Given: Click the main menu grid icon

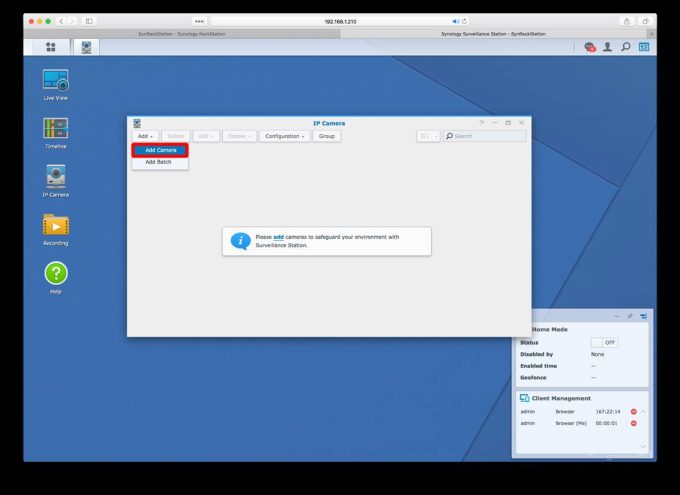Looking at the screenshot, I should click(51, 47).
